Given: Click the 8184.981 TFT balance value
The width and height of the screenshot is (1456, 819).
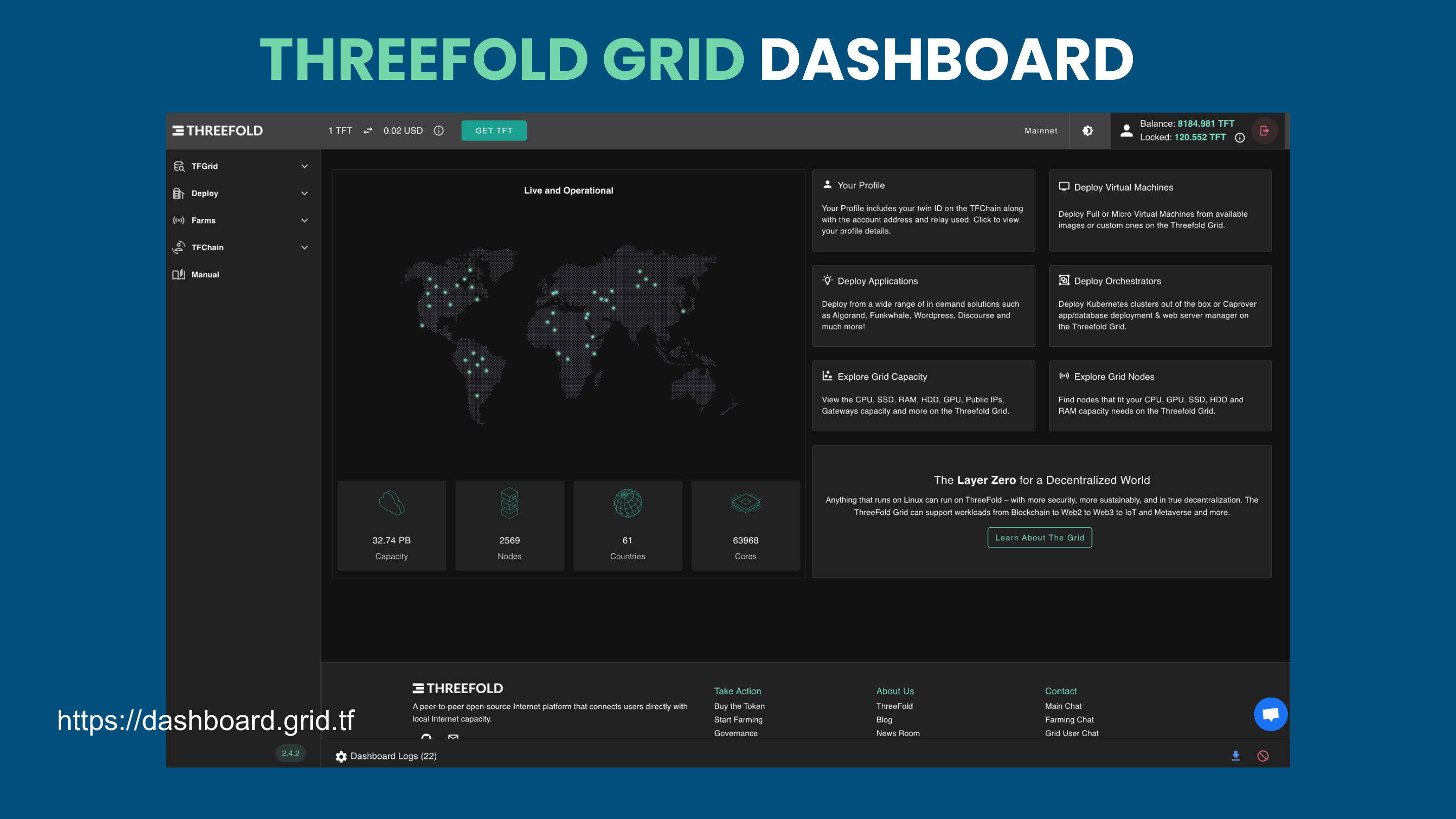Looking at the screenshot, I should click(1206, 123).
